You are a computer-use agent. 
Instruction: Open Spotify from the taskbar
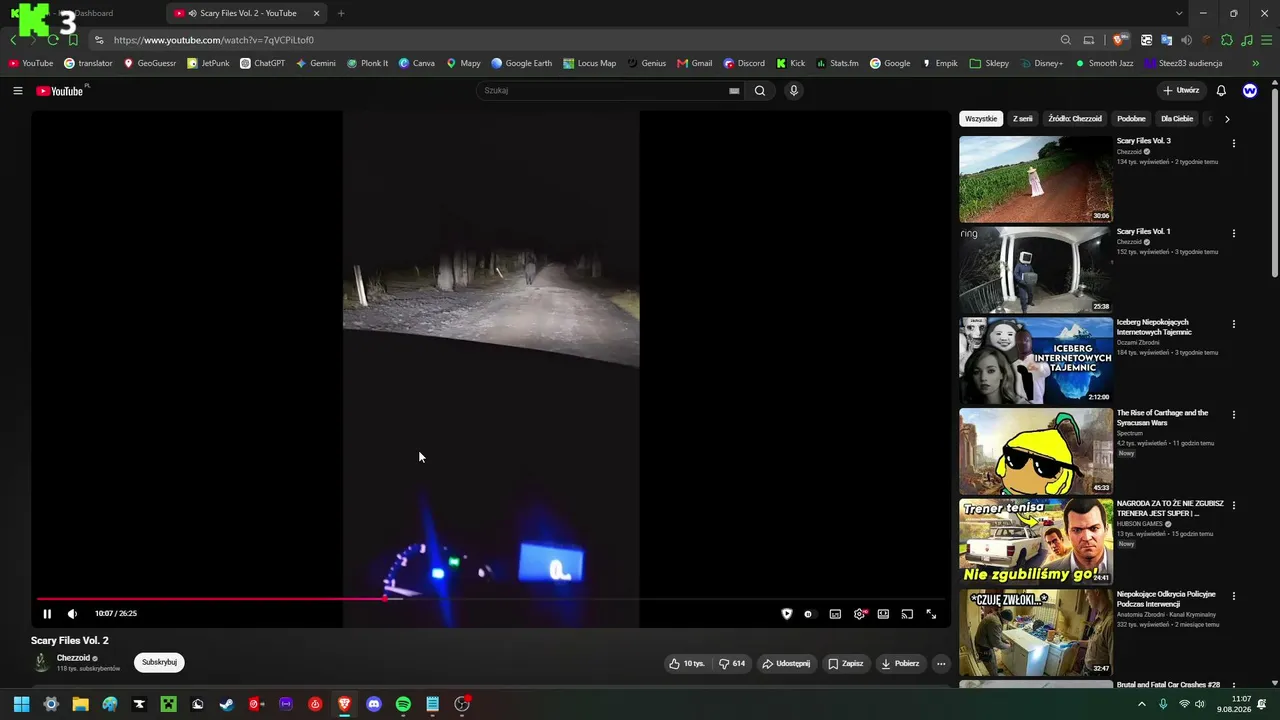click(403, 704)
